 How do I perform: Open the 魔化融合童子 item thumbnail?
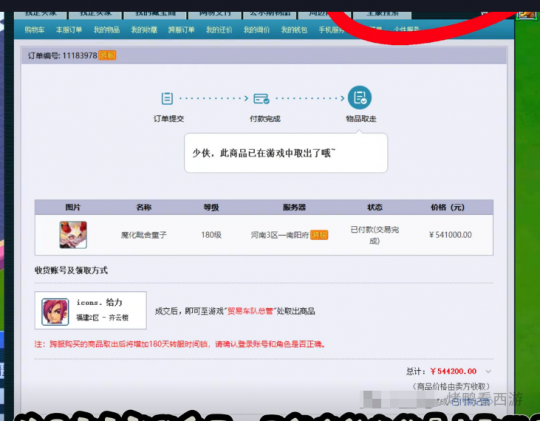(73, 235)
